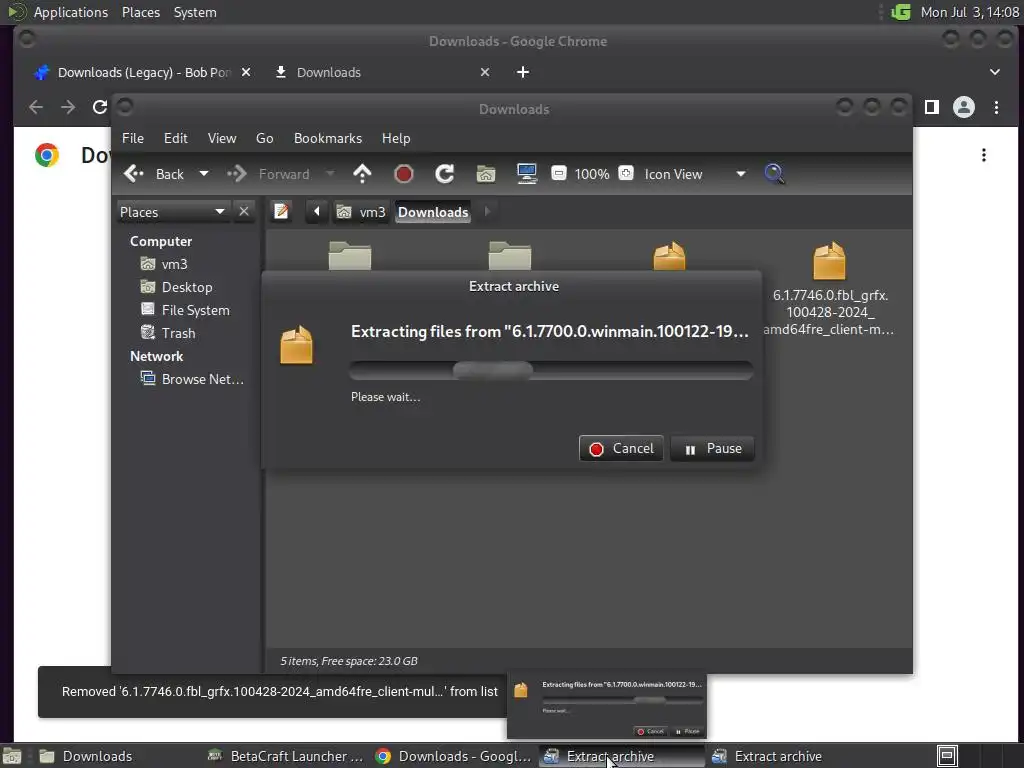This screenshot has height=768, width=1024.
Task: Reload the Downloads folder in the file manager
Action: click(x=445, y=174)
